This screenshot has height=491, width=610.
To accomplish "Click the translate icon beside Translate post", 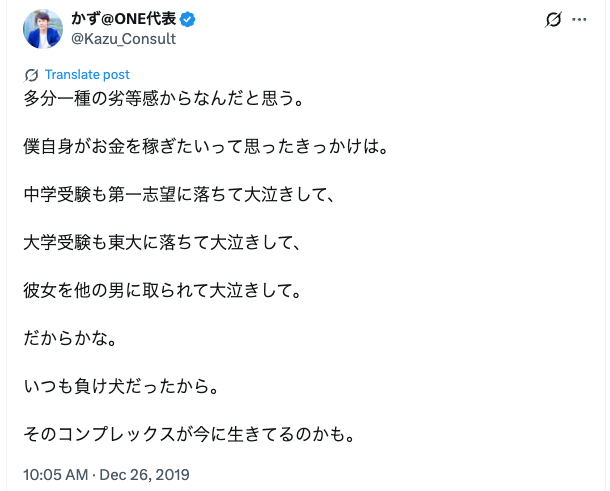I will coord(31,75).
